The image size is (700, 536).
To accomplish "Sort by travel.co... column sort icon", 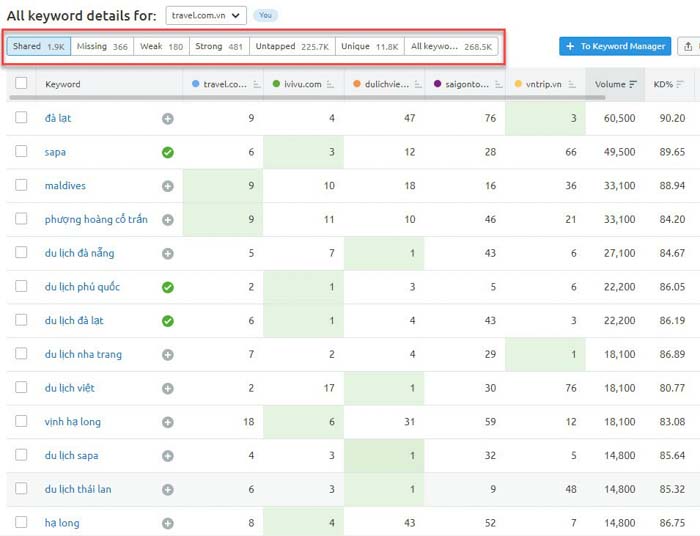I will coord(257,84).
